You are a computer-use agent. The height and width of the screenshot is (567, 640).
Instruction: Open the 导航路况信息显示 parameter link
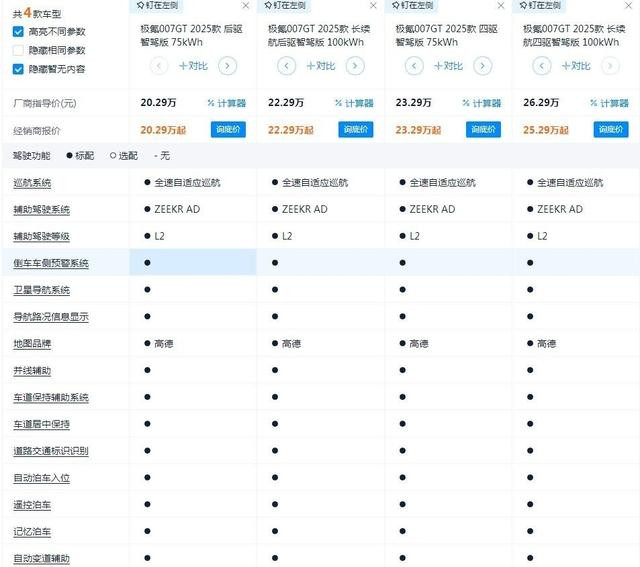(51, 317)
